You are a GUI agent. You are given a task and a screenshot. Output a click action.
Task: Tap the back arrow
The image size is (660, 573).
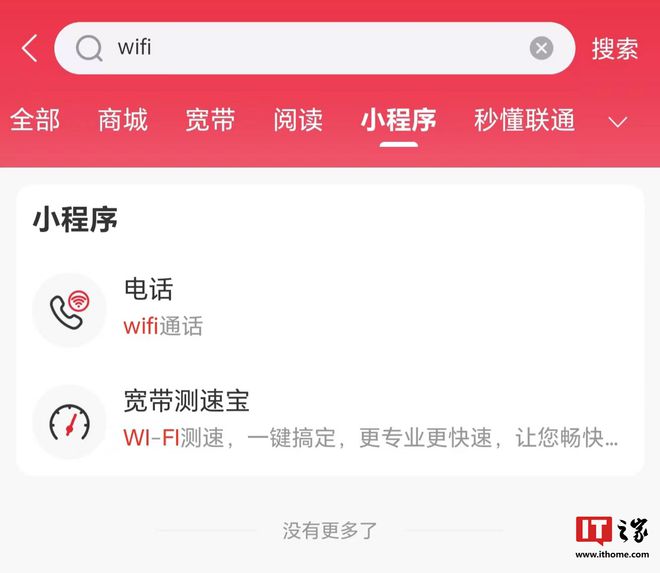(29, 48)
